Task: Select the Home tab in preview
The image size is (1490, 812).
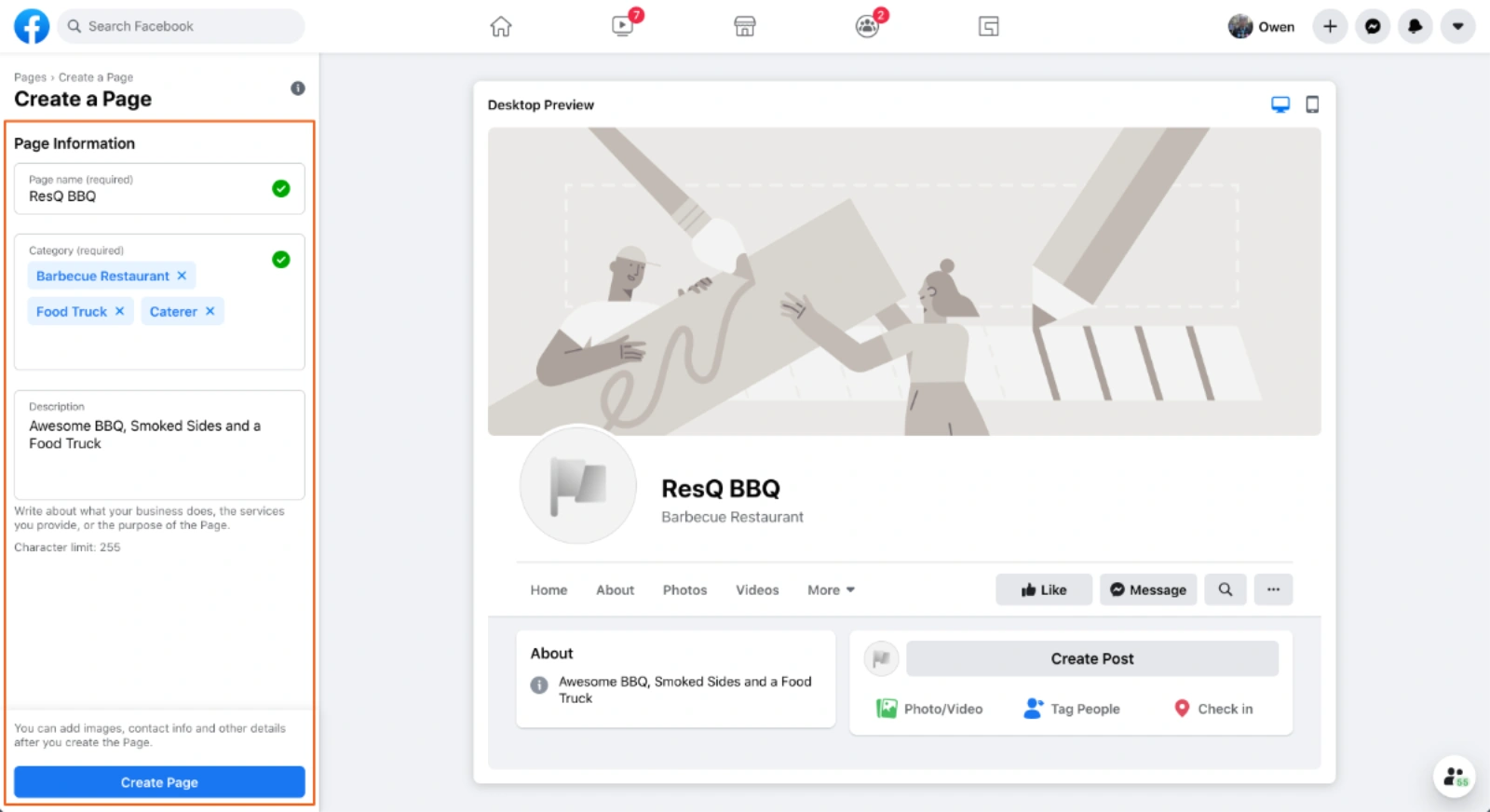Action: 549,590
